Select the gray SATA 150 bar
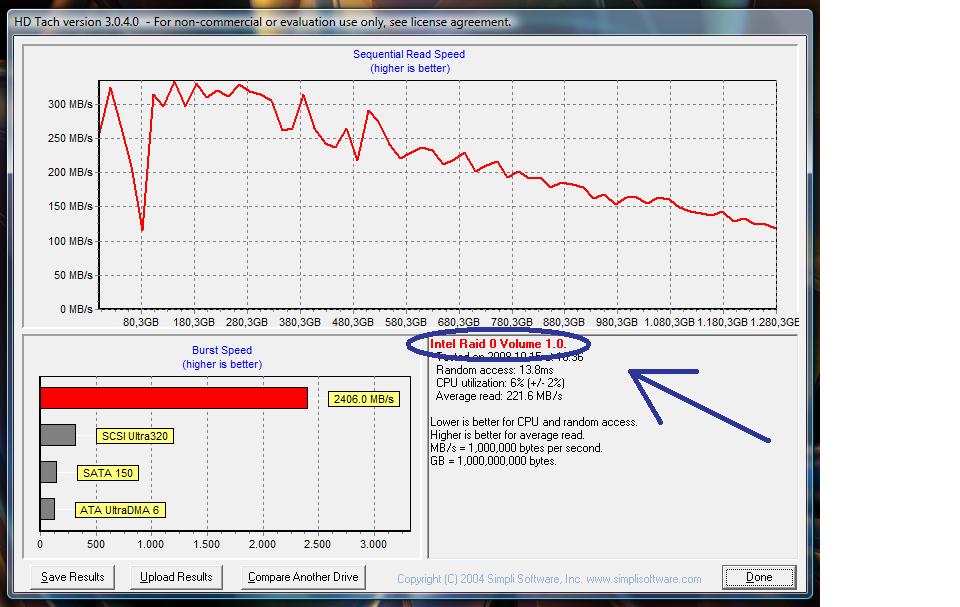The image size is (960, 607). pos(48,472)
